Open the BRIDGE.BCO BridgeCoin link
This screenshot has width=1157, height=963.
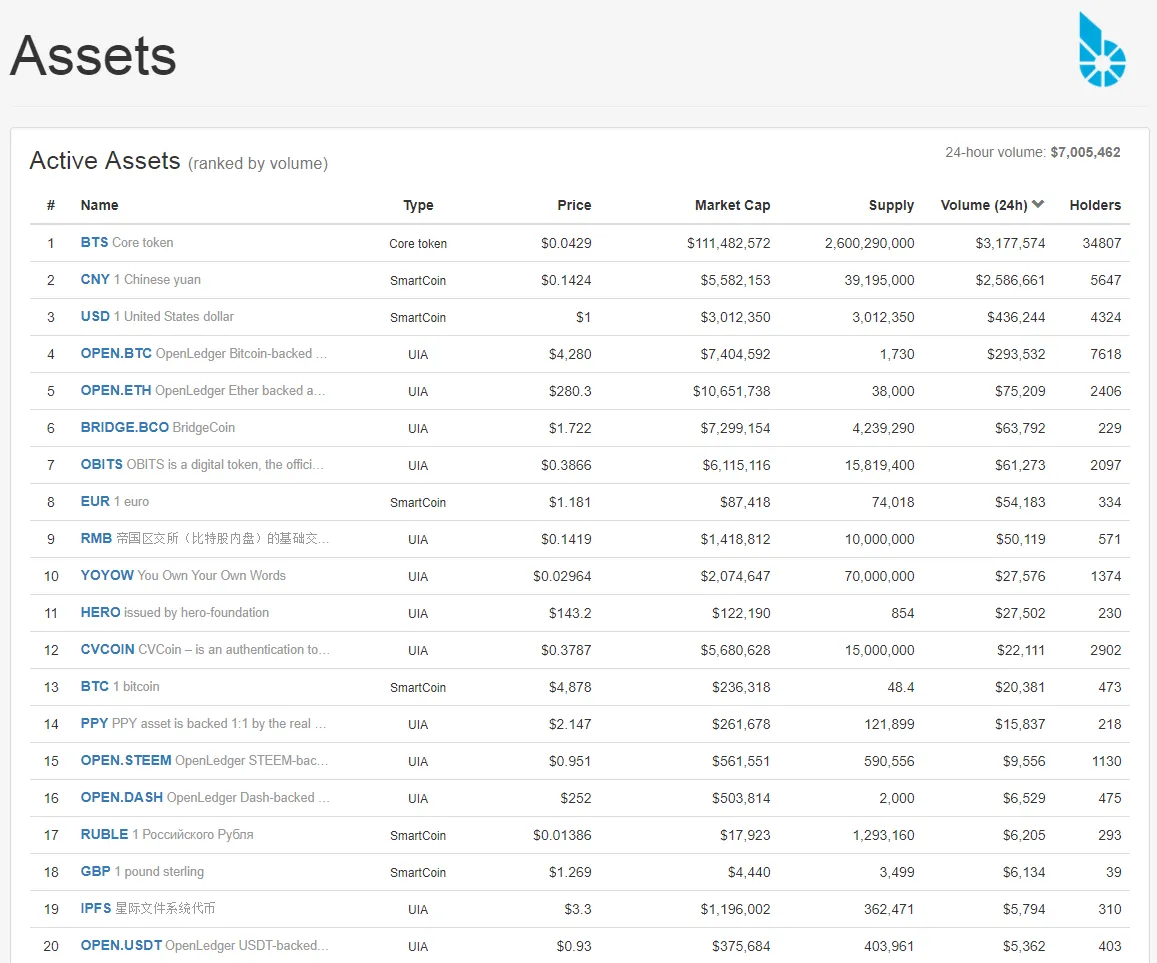[125, 427]
